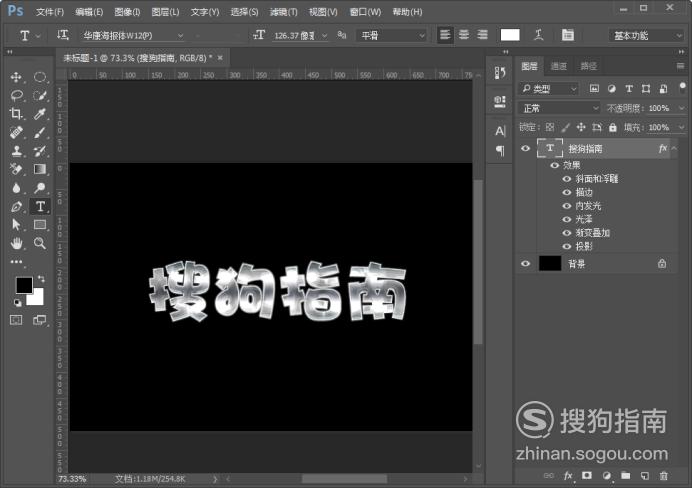Click the warp text icon

(x=538, y=35)
